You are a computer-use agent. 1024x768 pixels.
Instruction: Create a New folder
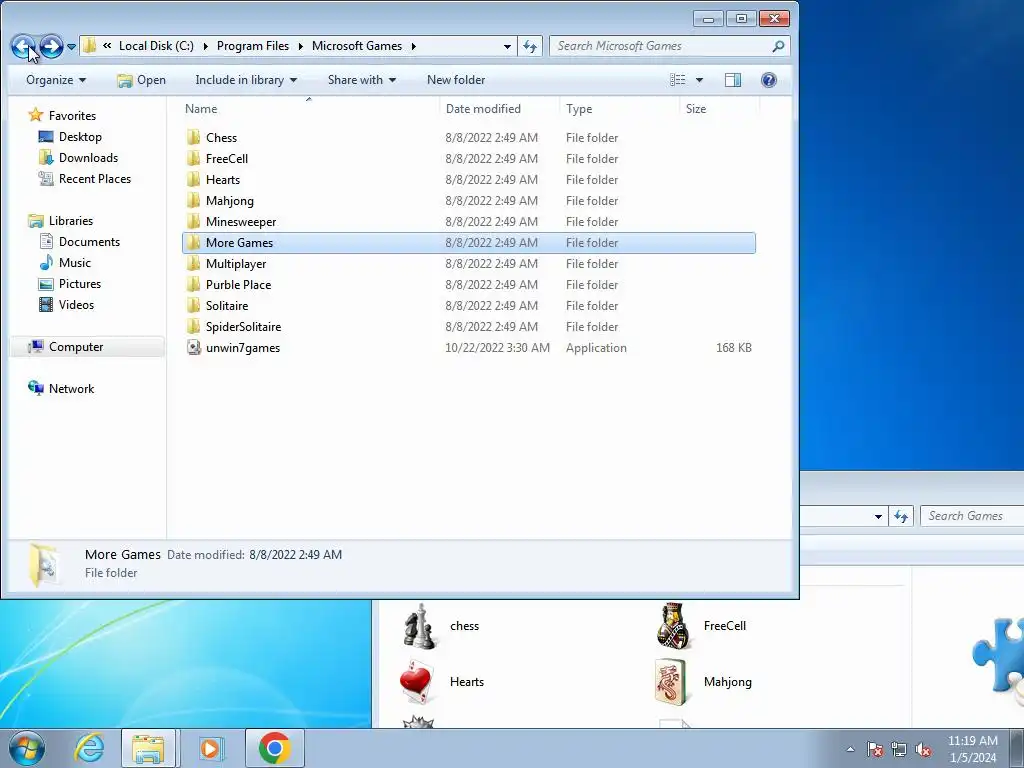pos(456,80)
